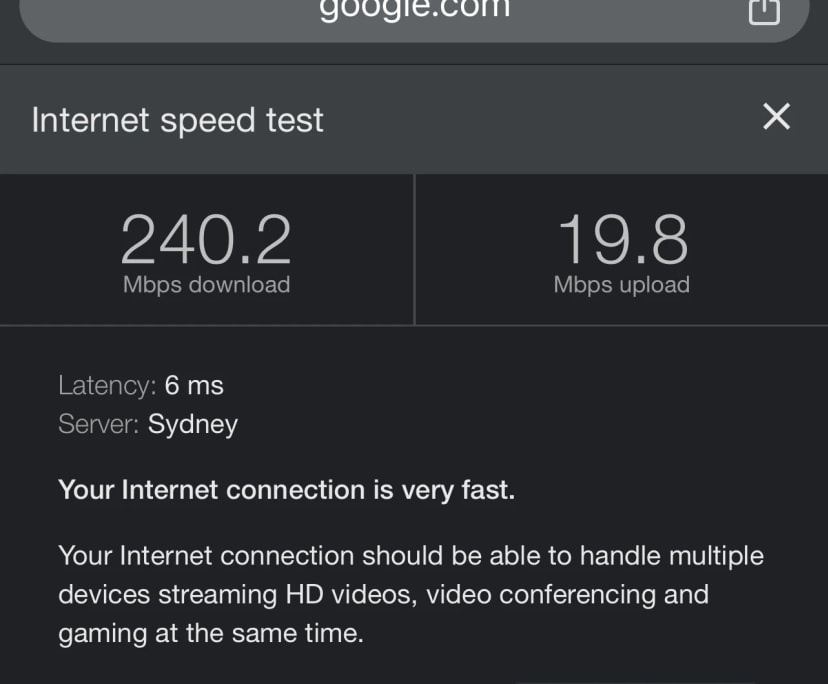Click the "Server:" label

click(99, 424)
